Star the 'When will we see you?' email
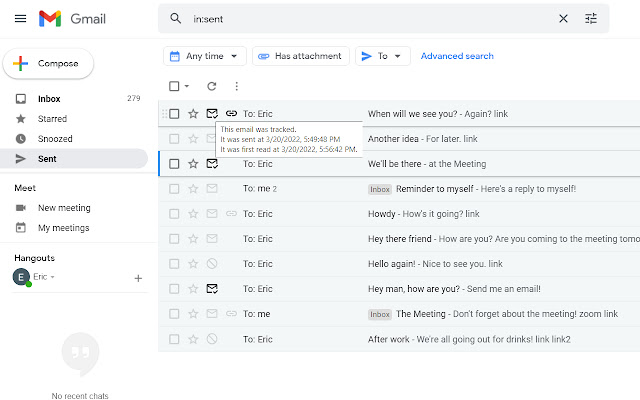The width and height of the screenshot is (640, 400). pyautogui.click(x=193, y=113)
